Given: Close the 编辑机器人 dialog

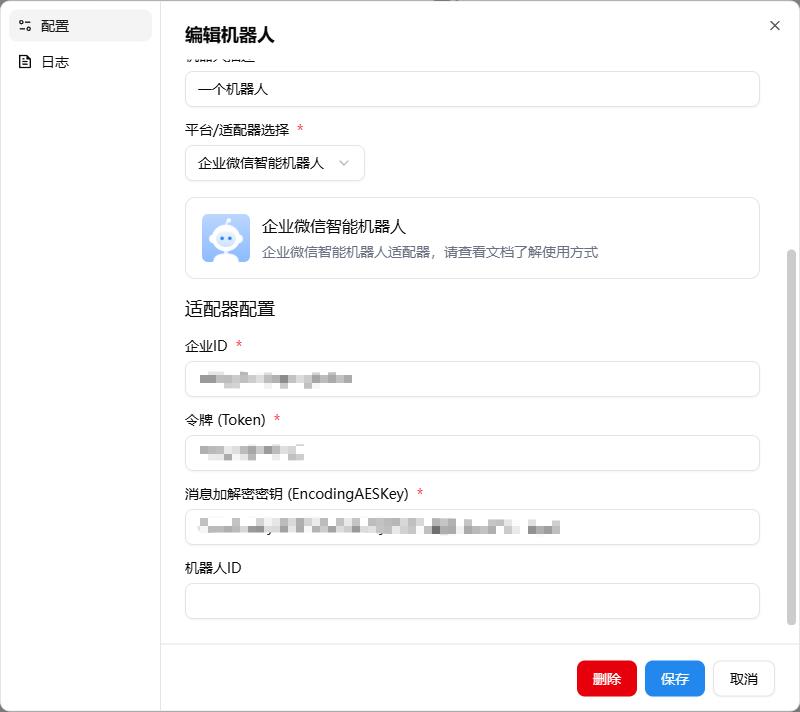Looking at the screenshot, I should click(x=774, y=26).
